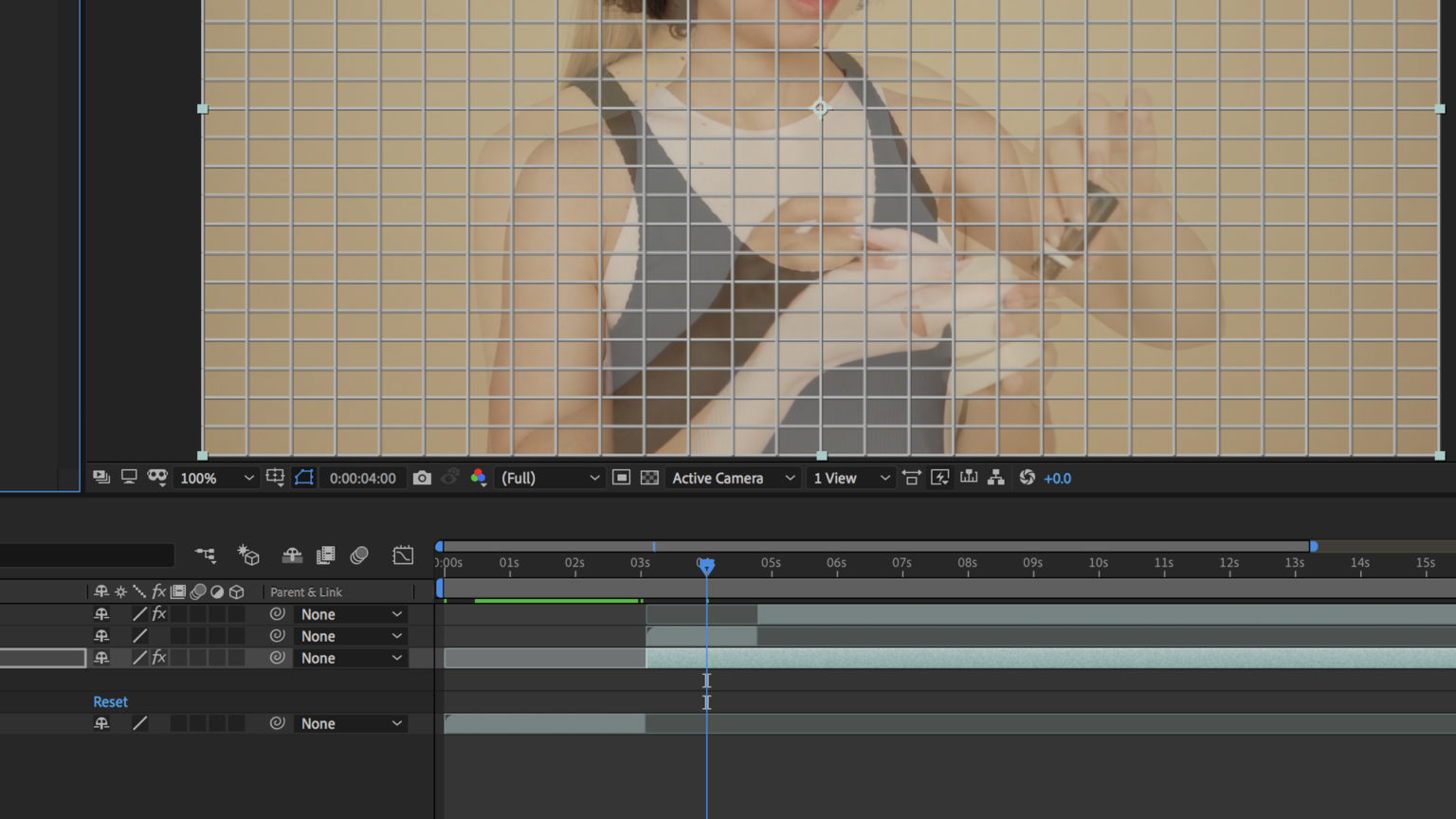Expand the Active Camera view dropdown
The width and height of the screenshot is (1456, 819).
coord(733,479)
